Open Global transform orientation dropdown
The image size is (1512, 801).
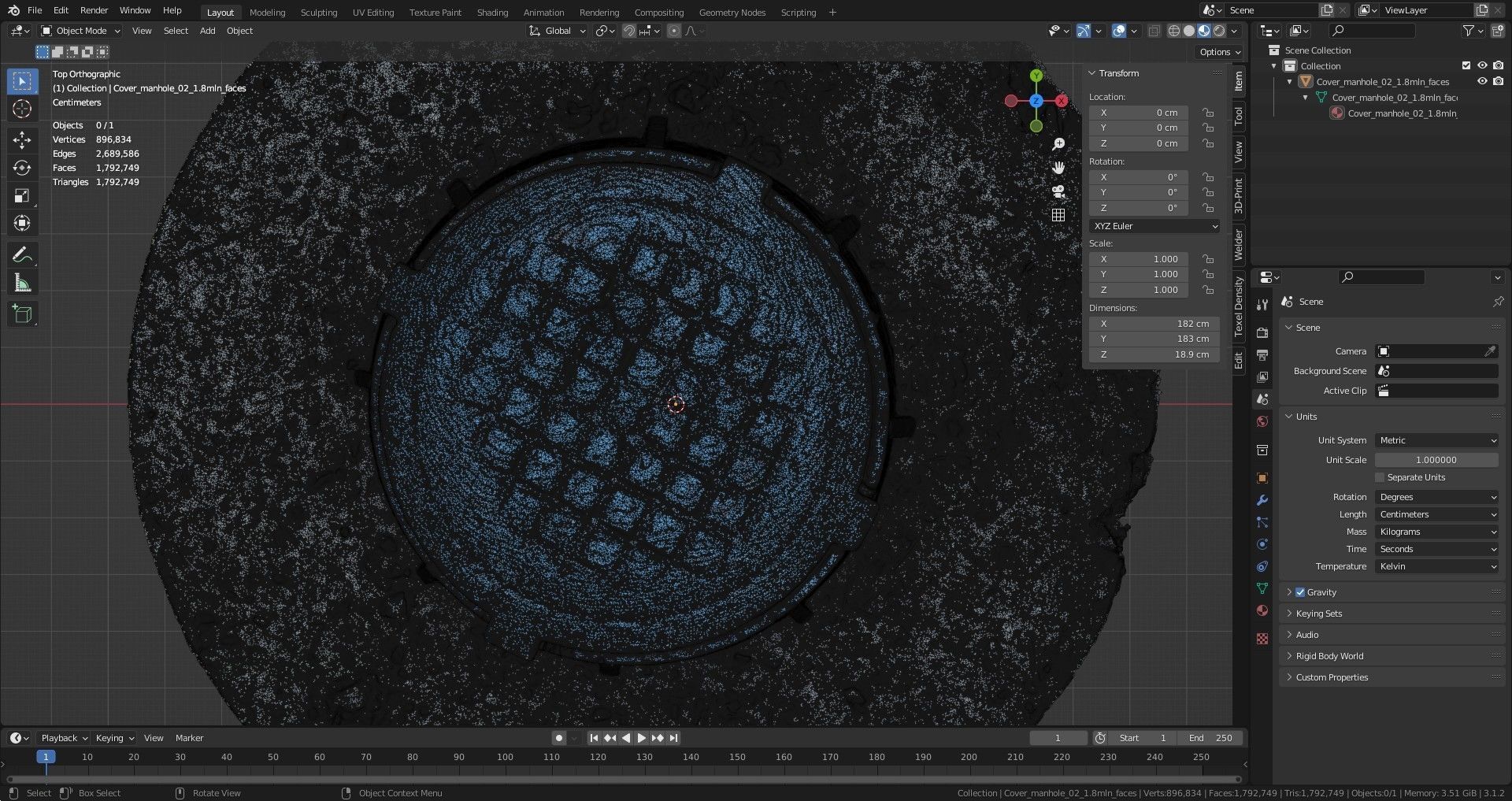coord(558,31)
